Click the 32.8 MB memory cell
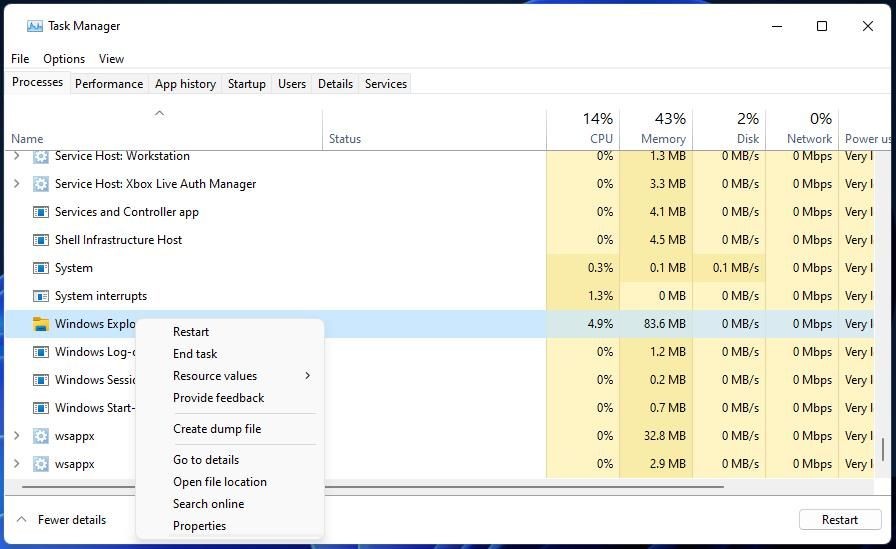This screenshot has width=896, height=549. [656, 436]
